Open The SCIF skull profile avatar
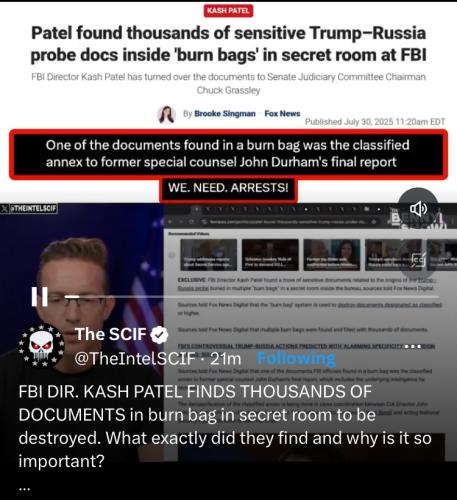Viewport: 457px width, 500px height. (41, 346)
